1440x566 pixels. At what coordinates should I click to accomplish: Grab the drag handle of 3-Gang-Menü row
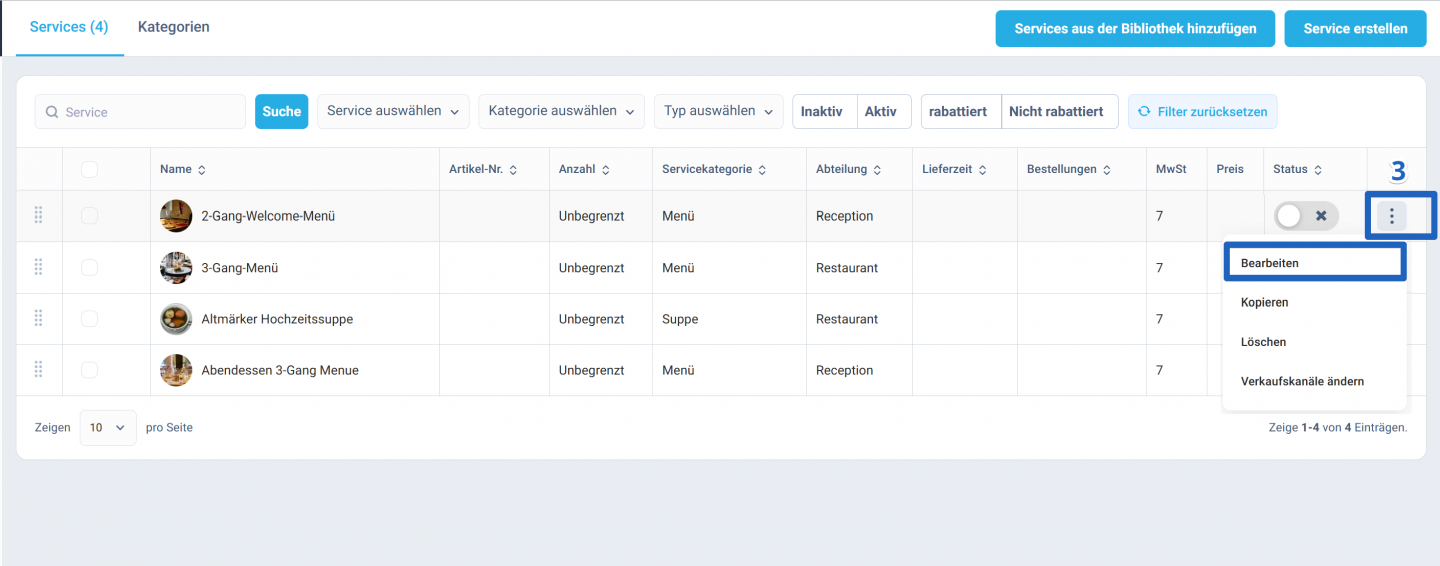point(39,267)
